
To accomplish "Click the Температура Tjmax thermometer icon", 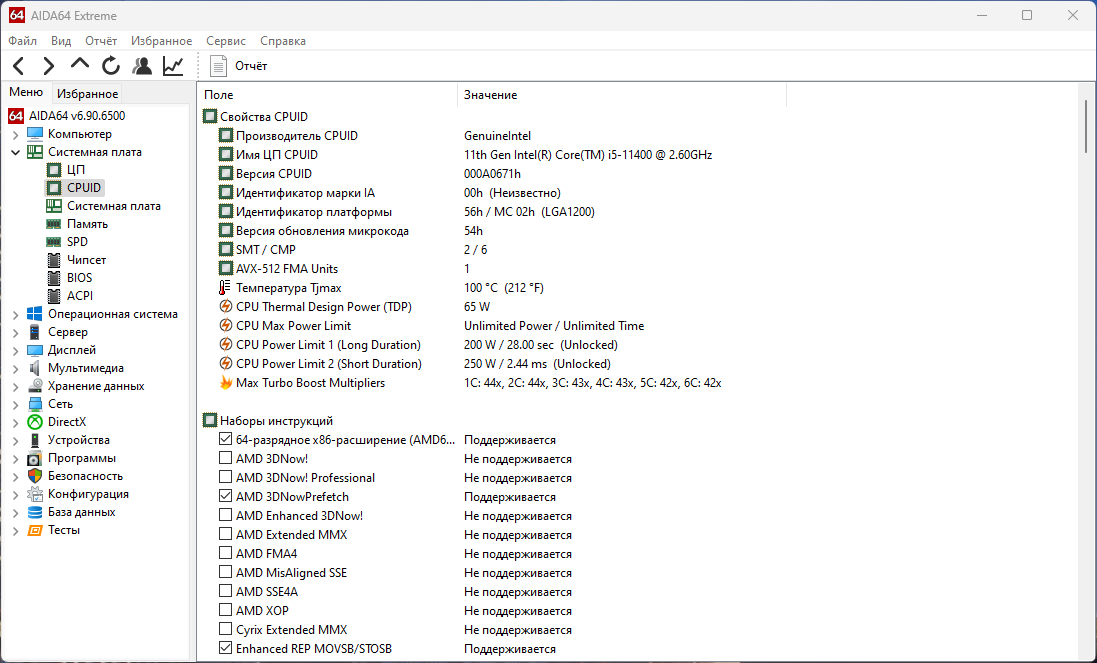I will (225, 288).
